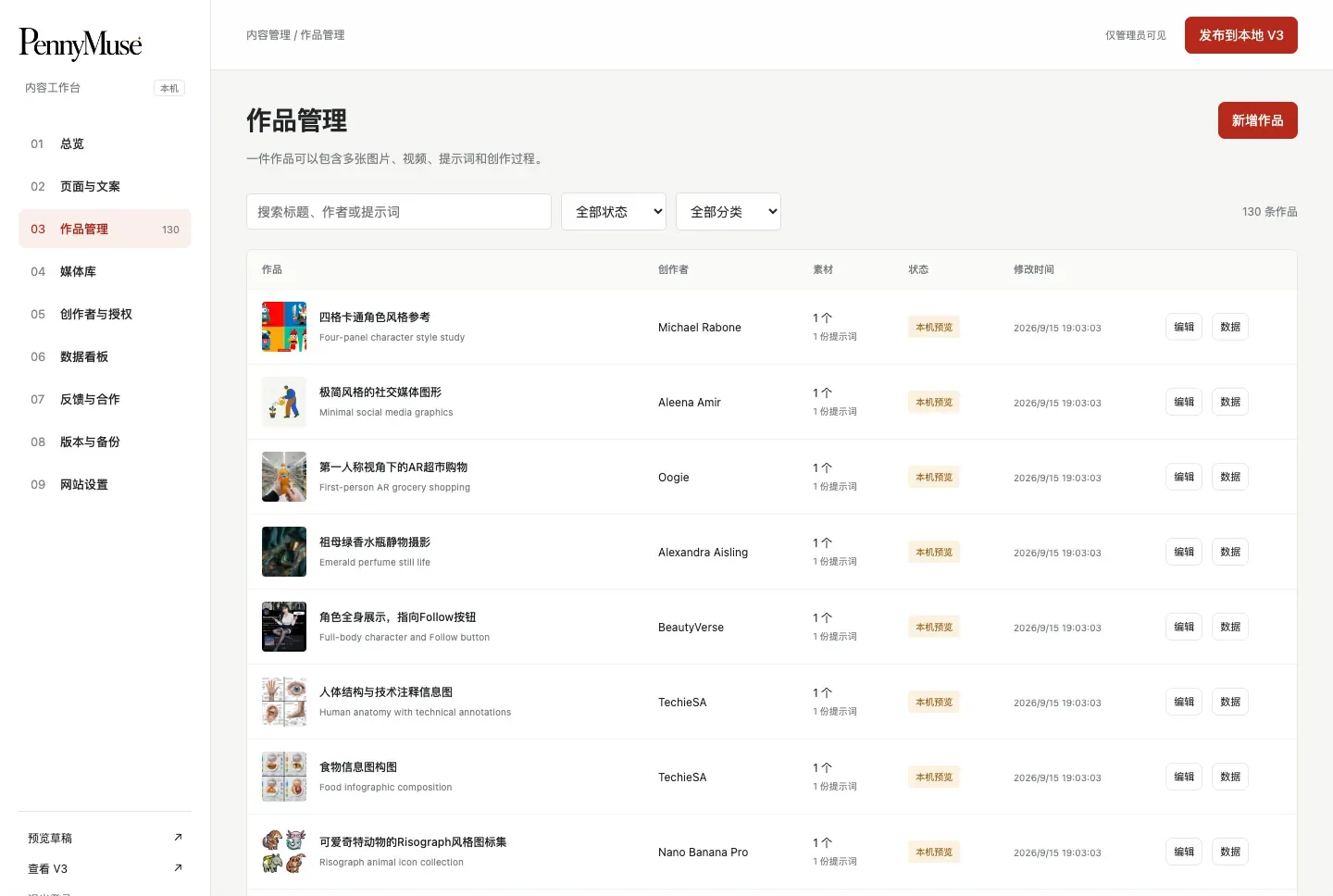Image resolution: width=1333 pixels, height=896 pixels.
Task: Open the Minimal social media graphics thumbnail
Action: coord(284,402)
